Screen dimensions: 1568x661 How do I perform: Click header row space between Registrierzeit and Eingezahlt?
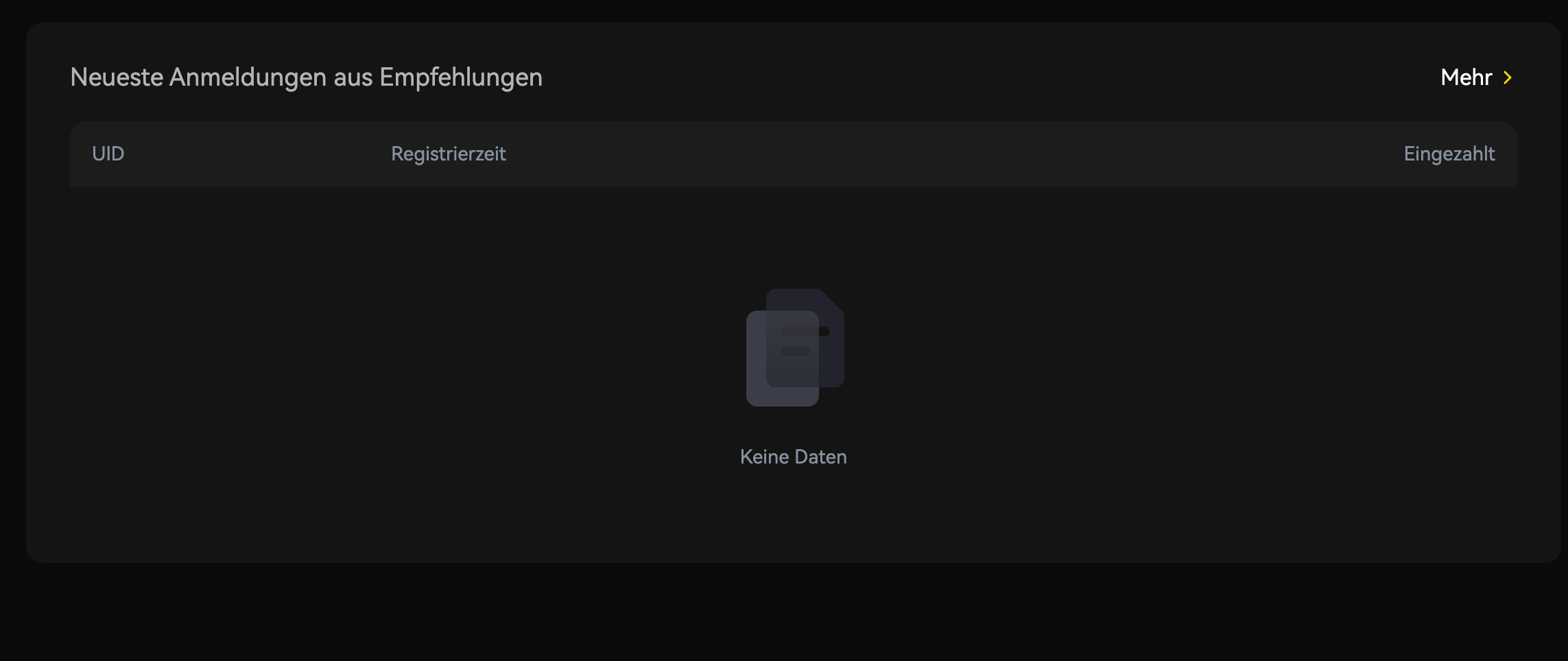pyautogui.click(x=953, y=154)
